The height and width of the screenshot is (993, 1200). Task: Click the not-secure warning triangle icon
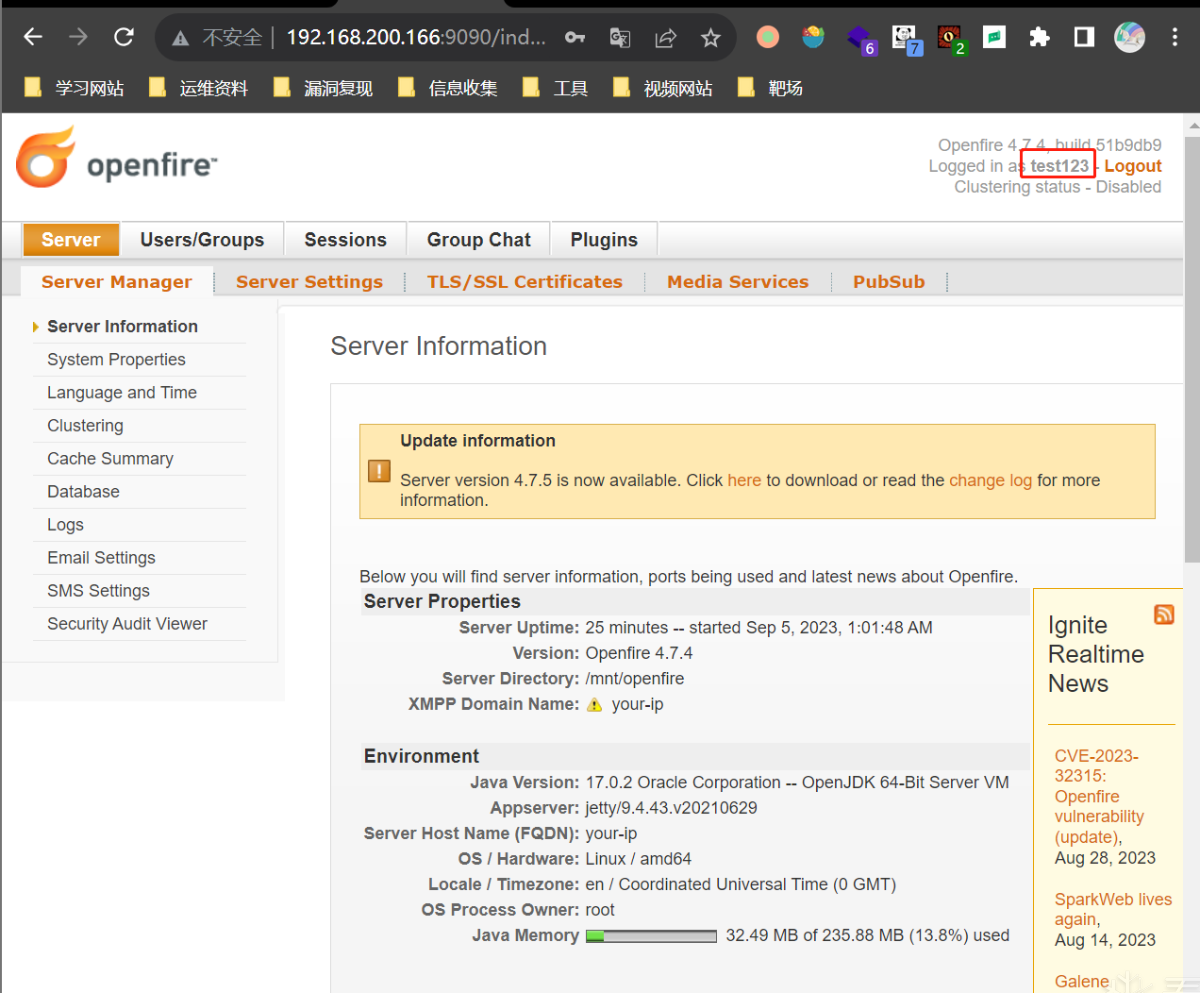[180, 38]
